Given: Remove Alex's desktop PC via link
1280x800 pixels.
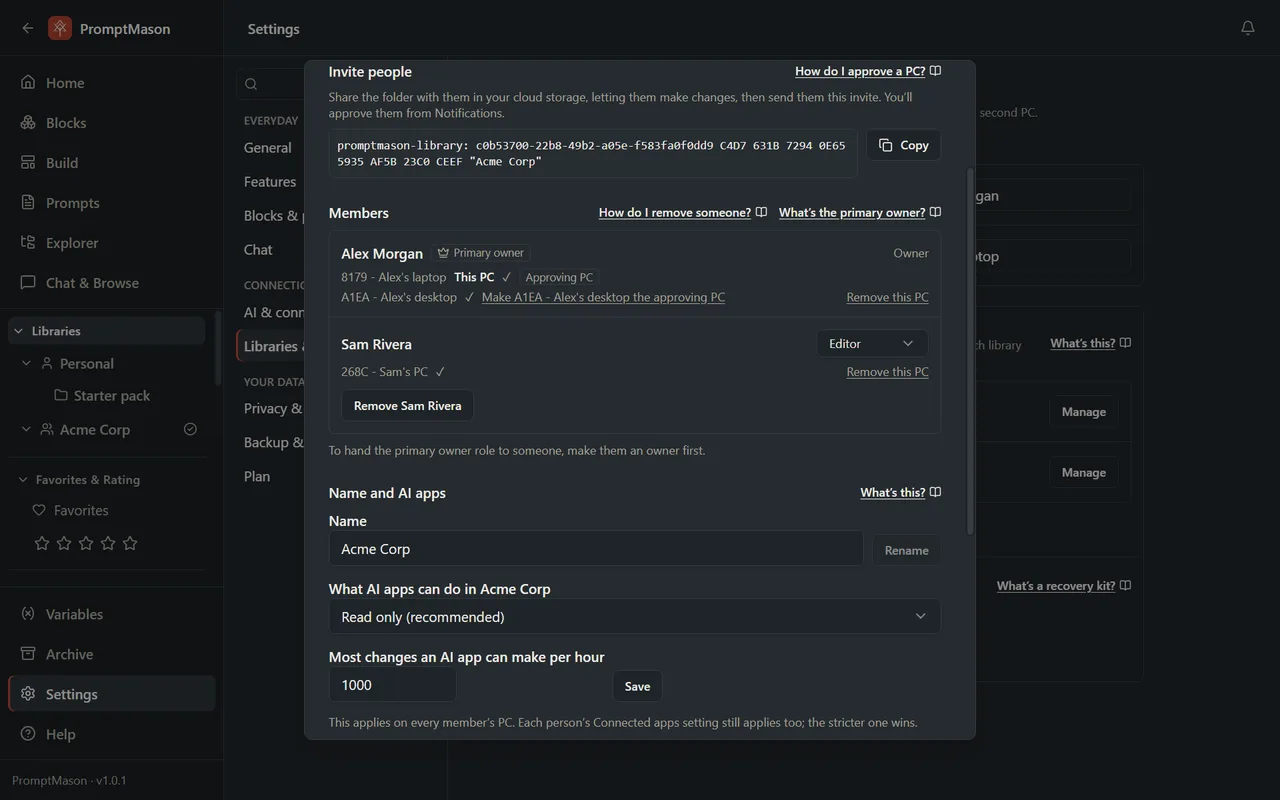Looking at the screenshot, I should click(887, 297).
